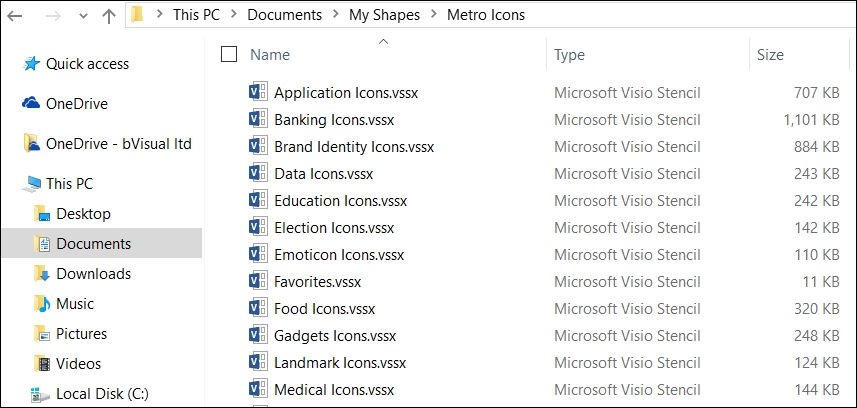
Task: Click the Videos folder icon
Action: tap(42, 364)
